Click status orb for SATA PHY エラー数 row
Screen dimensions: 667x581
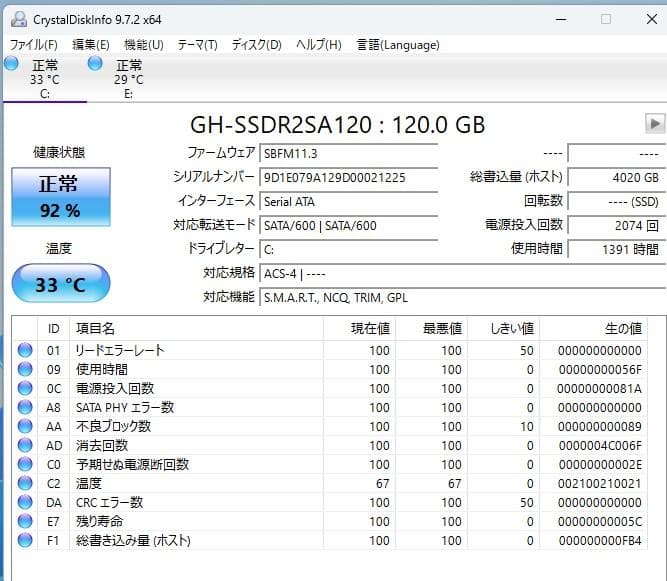(25, 407)
